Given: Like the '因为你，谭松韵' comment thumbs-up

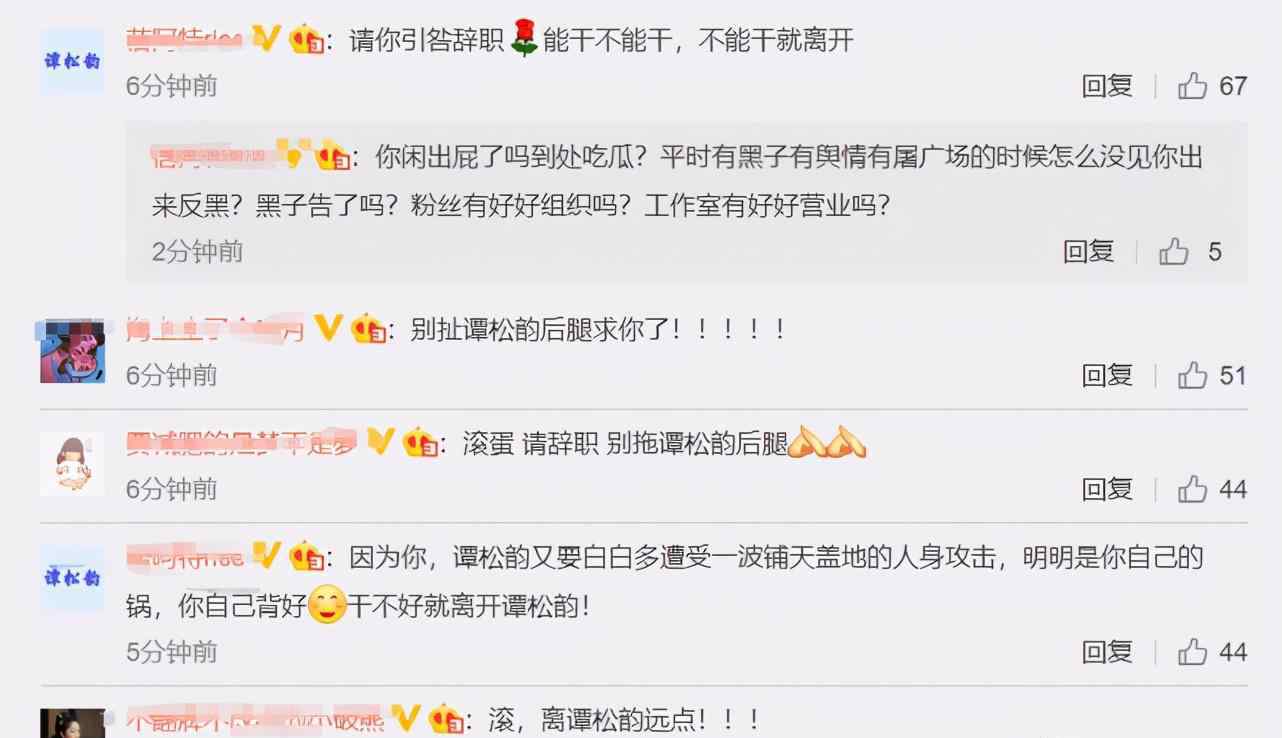Looking at the screenshot, I should pos(1193,652).
